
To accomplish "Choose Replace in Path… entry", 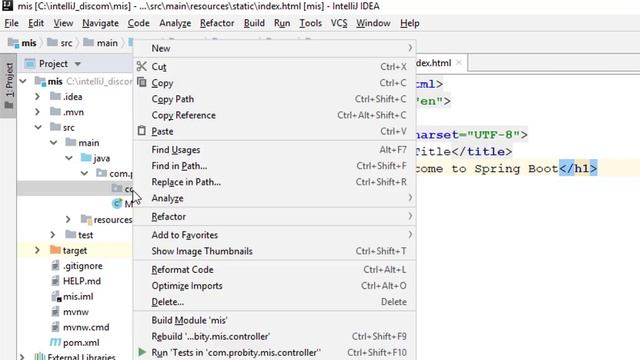I will tap(274, 182).
